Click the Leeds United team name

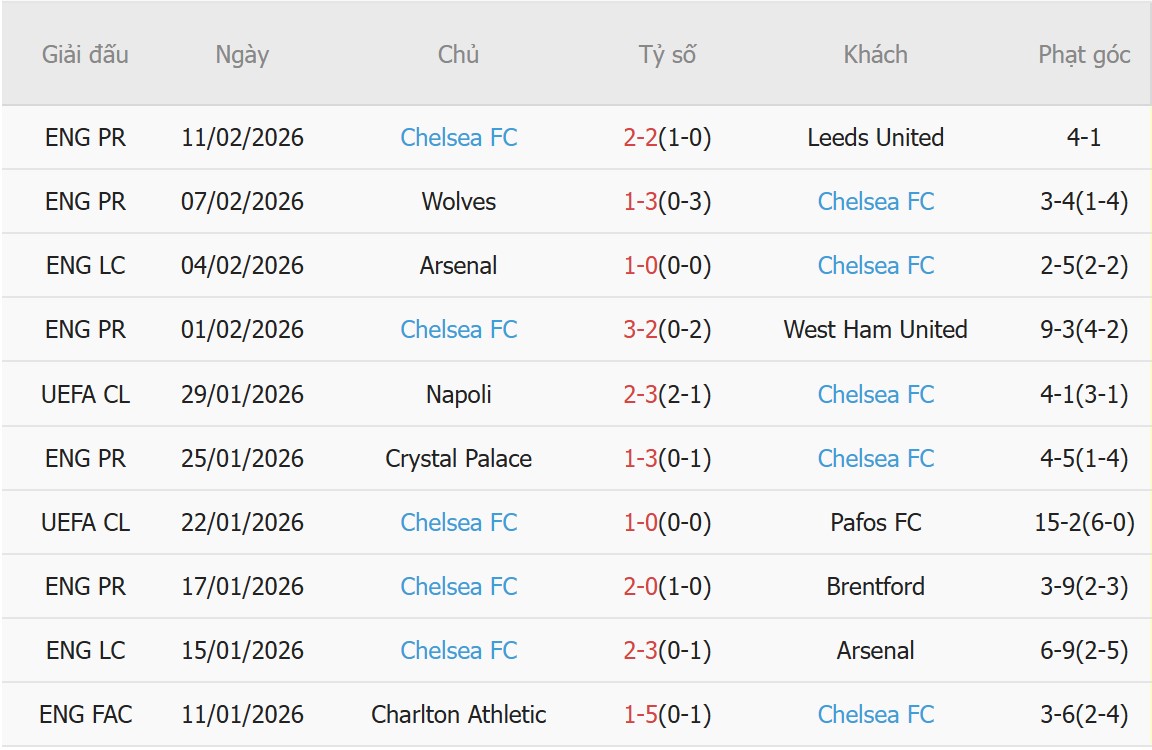click(x=875, y=138)
